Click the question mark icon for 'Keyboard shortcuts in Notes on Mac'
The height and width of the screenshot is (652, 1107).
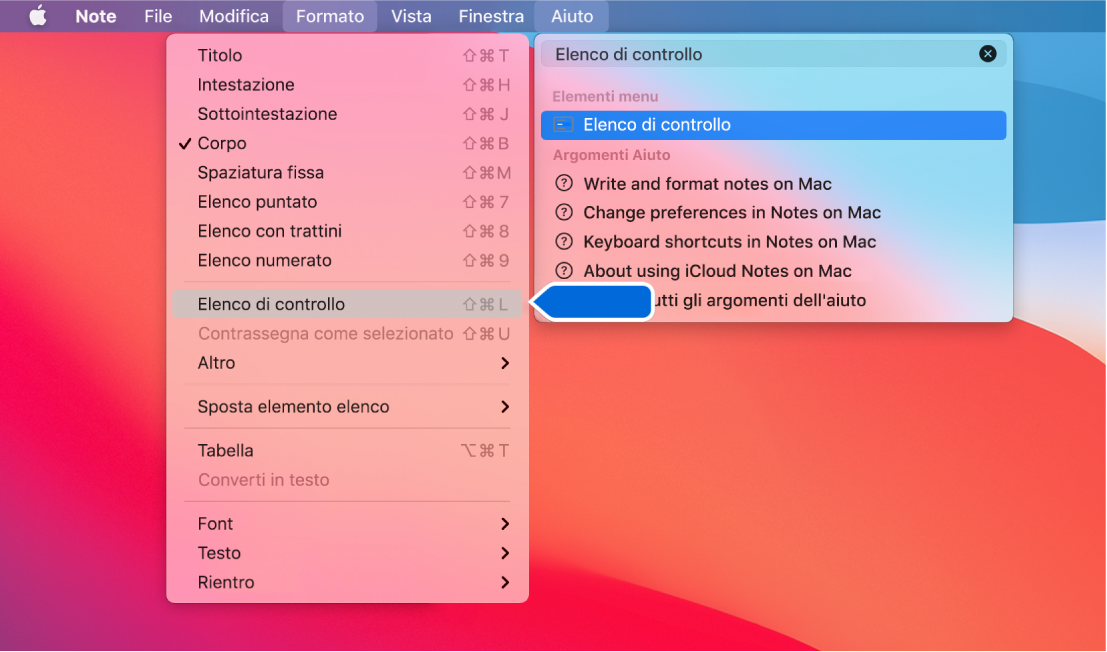coord(565,242)
